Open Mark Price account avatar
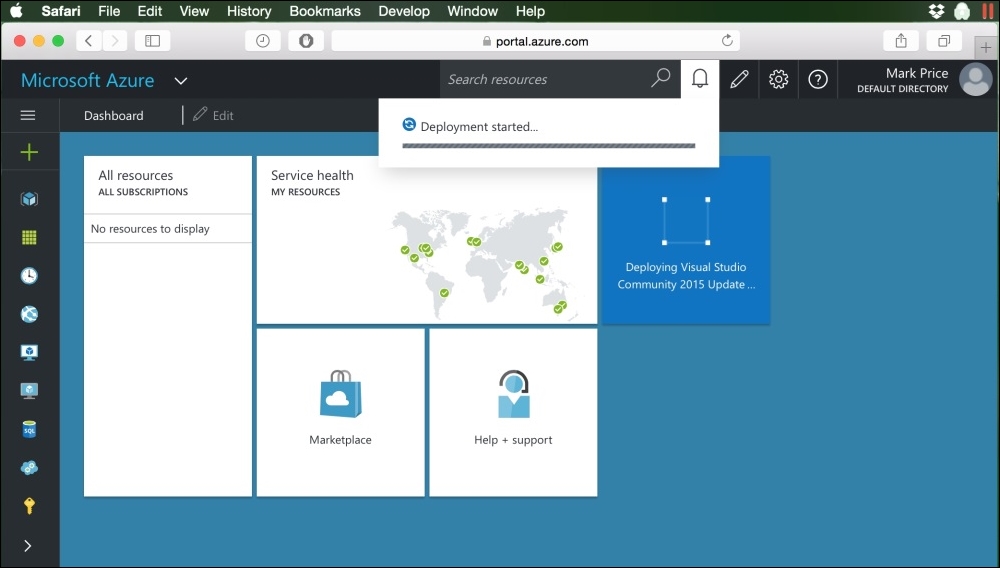This screenshot has width=1000, height=568. (x=976, y=80)
